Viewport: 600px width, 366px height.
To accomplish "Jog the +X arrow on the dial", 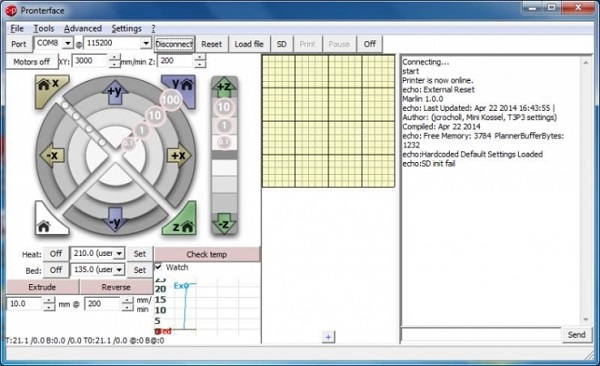I will [178, 155].
